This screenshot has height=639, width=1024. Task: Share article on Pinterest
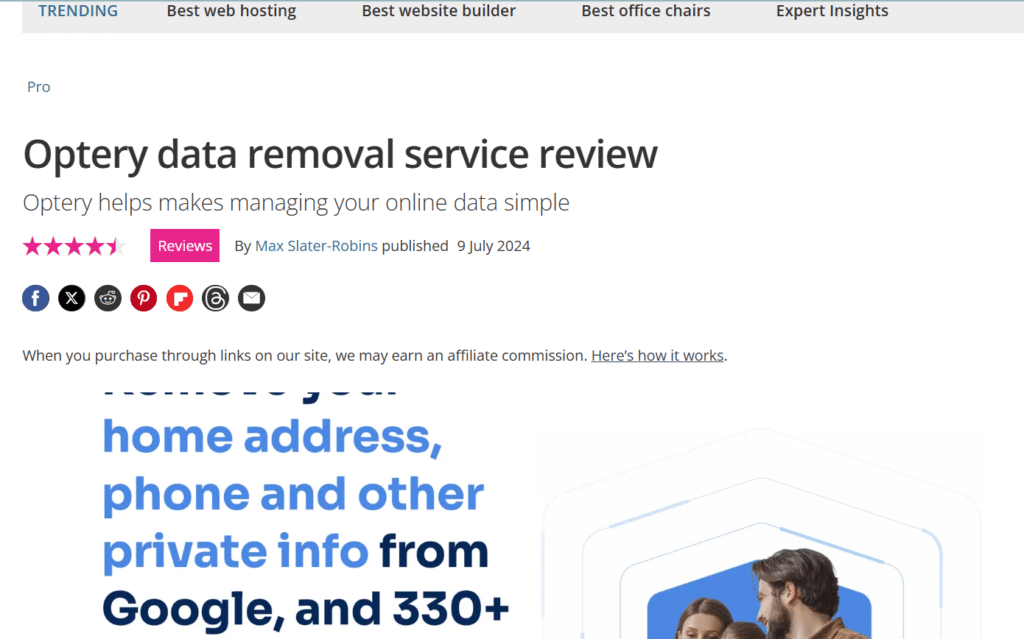[144, 299]
